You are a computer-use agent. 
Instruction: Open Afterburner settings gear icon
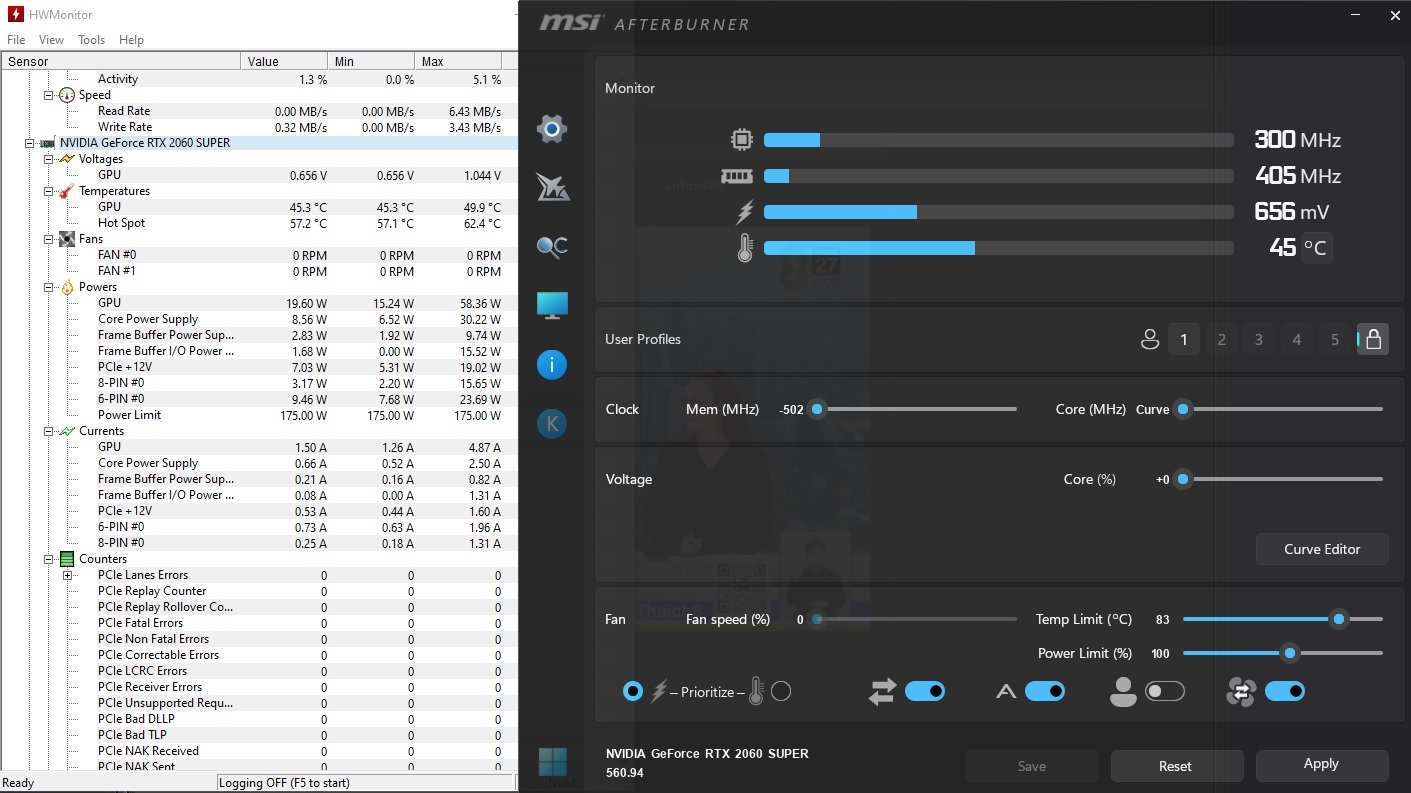(x=552, y=128)
